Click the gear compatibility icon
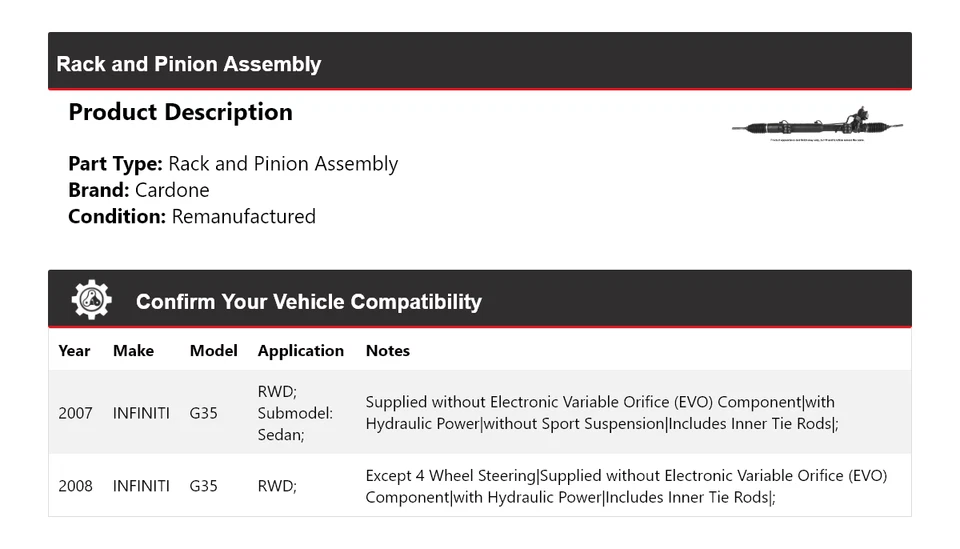The image size is (960, 549). pyautogui.click(x=91, y=300)
